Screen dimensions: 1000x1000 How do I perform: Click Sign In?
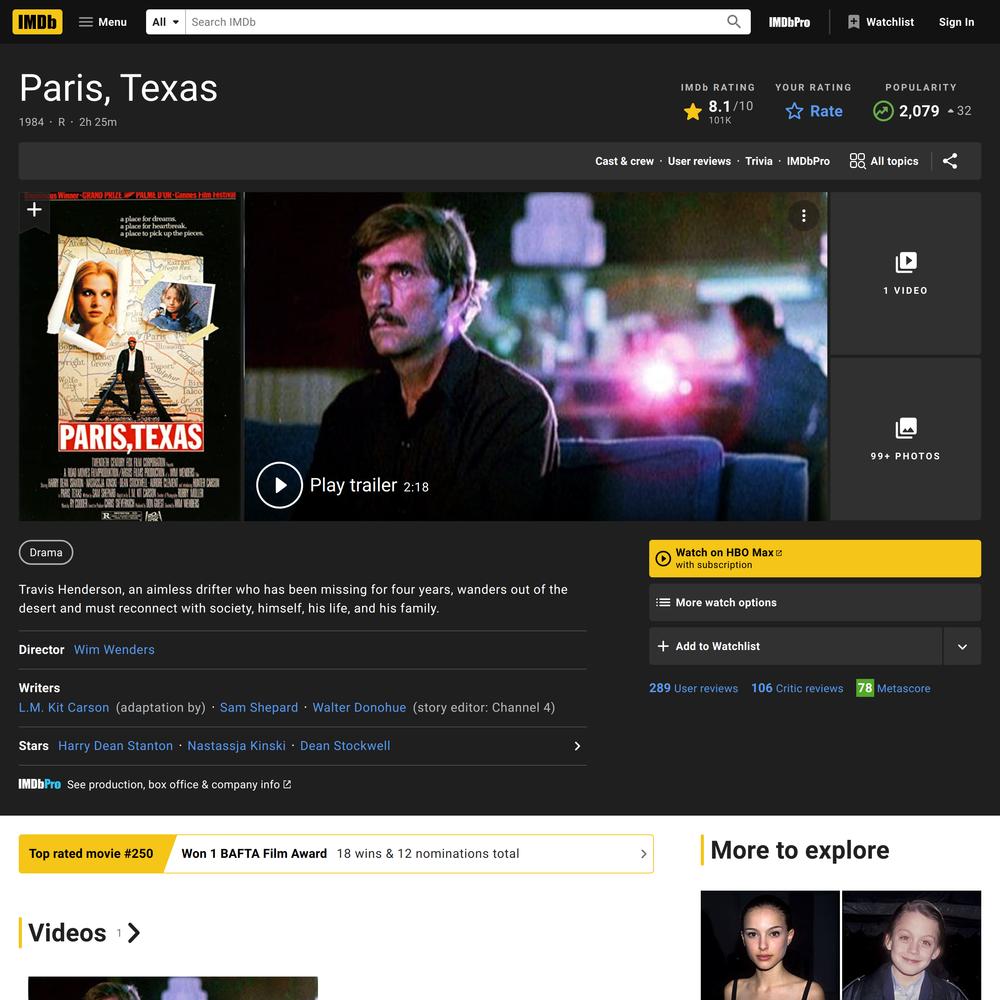(956, 22)
